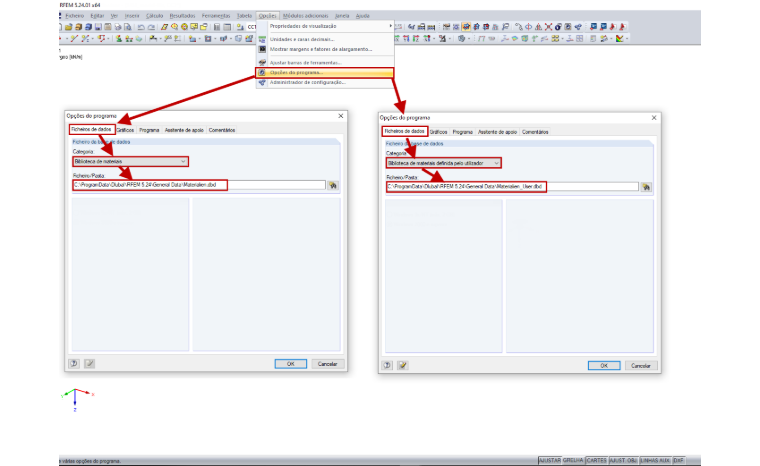Viewport: 760px width, 466px height.
Task: Open the Cálculo menu
Action: [155, 16]
